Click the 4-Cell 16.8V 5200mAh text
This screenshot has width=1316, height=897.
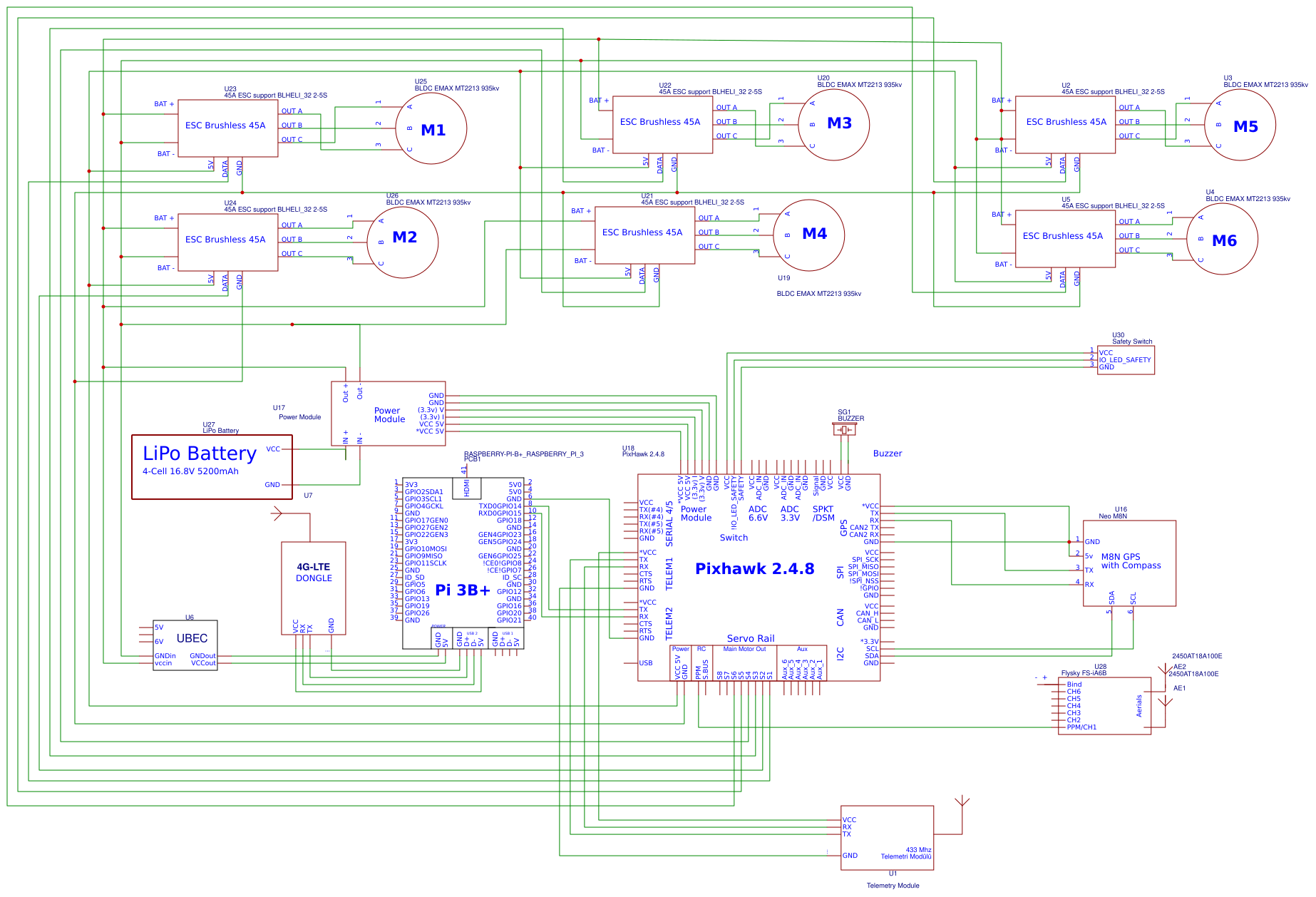click(190, 471)
